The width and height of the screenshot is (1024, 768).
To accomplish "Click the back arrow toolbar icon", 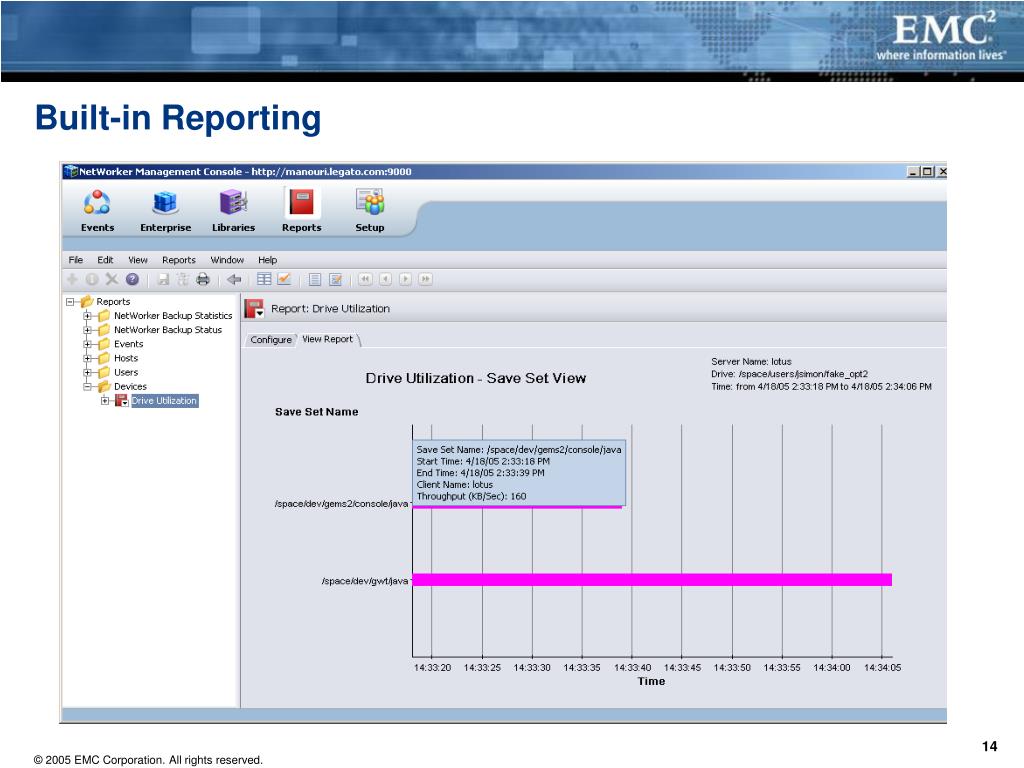I will tap(234, 280).
